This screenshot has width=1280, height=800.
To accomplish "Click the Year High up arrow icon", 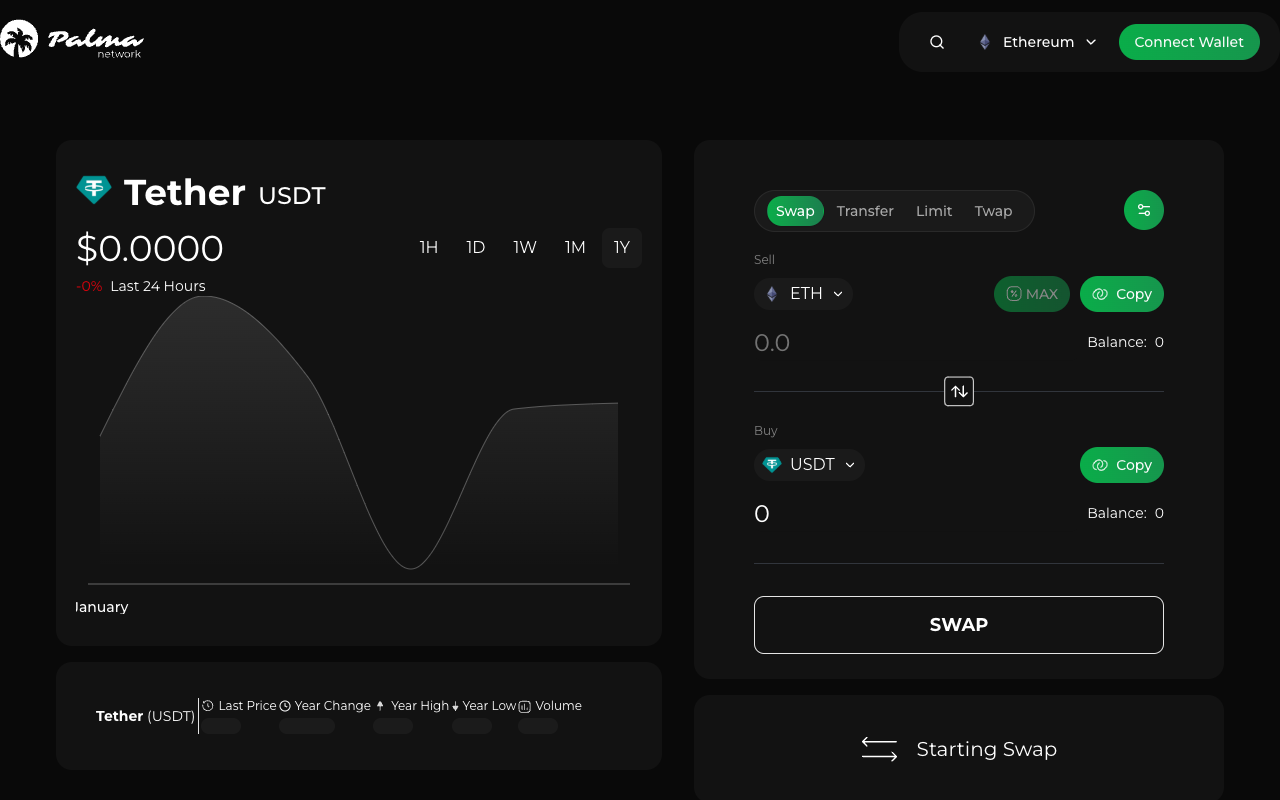I will click(380, 706).
